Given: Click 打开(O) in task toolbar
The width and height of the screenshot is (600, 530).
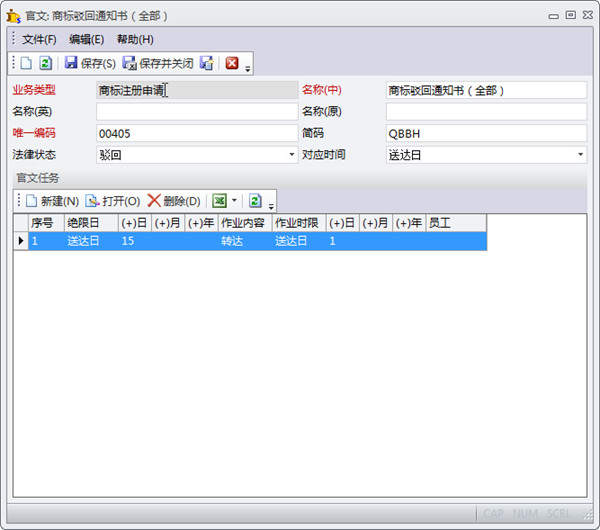Looking at the screenshot, I should [113, 201].
